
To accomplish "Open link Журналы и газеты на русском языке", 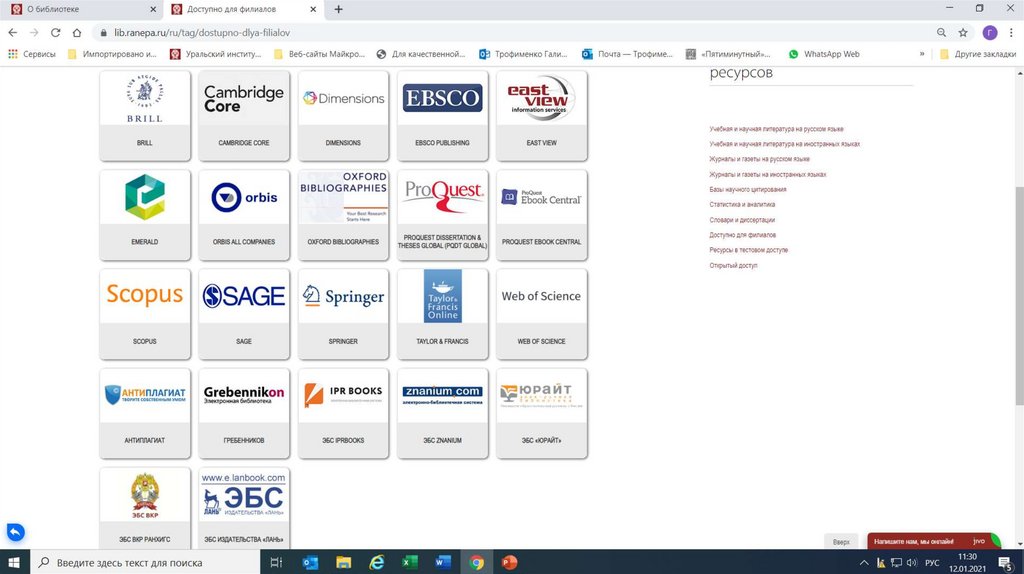I will 759,159.
